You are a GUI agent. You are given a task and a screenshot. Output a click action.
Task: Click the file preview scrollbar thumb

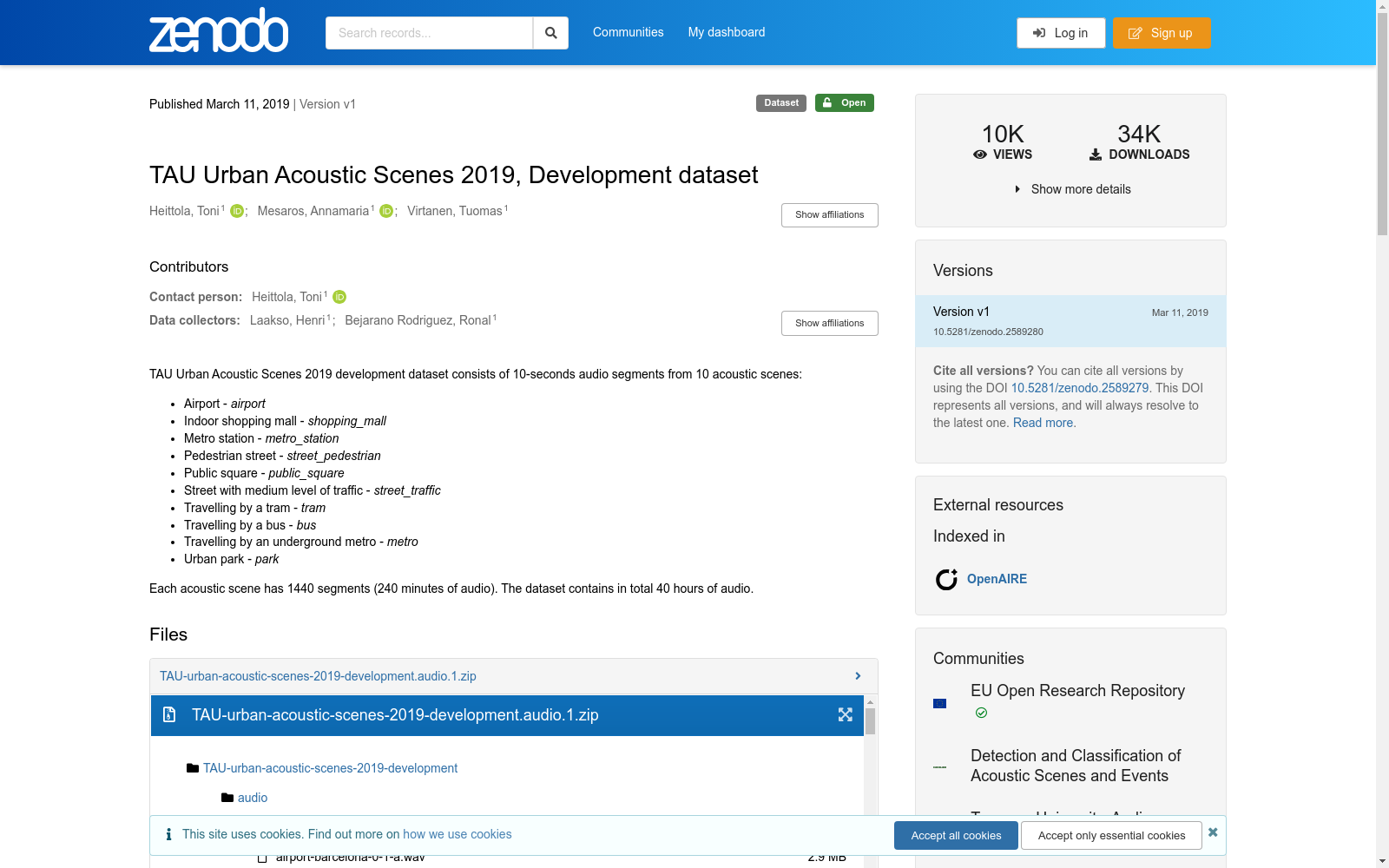pos(870,721)
